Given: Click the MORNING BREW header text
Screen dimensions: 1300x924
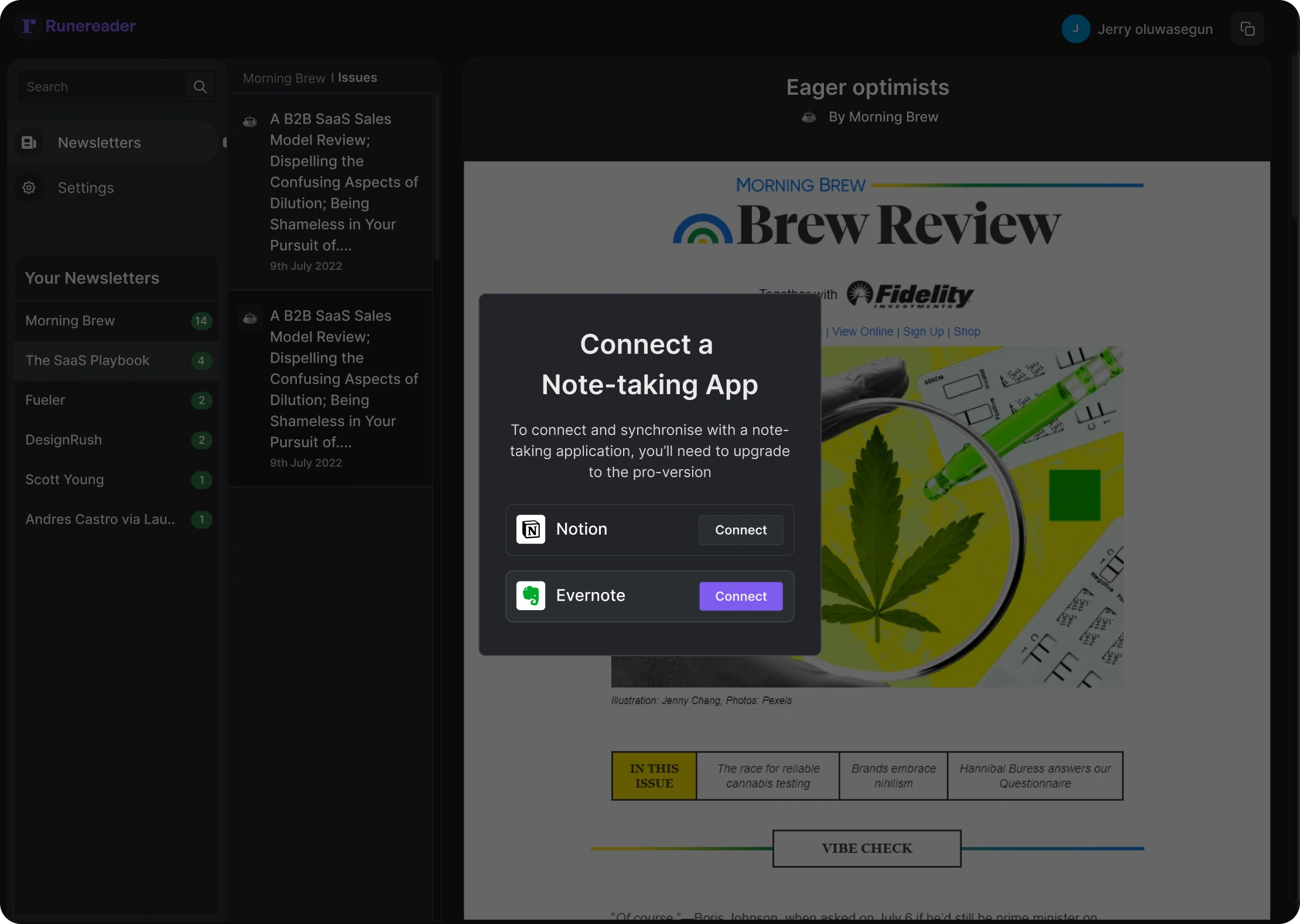Looking at the screenshot, I should [800, 185].
